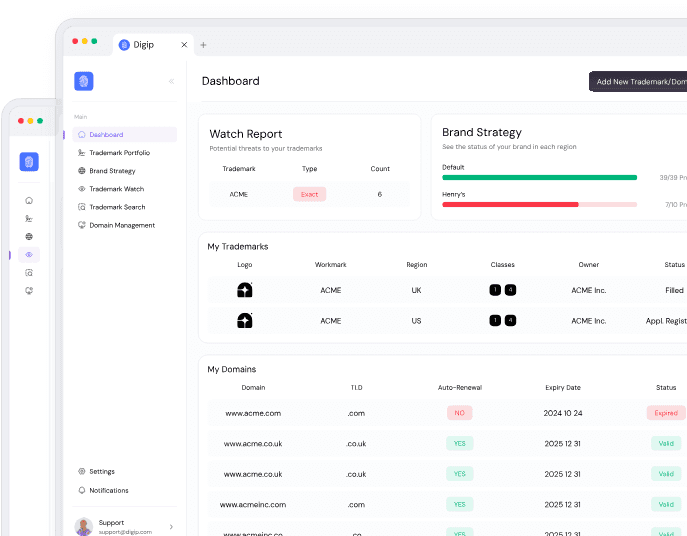Click YES auto-renewal badge for www.acmeinc.com

tap(460, 504)
